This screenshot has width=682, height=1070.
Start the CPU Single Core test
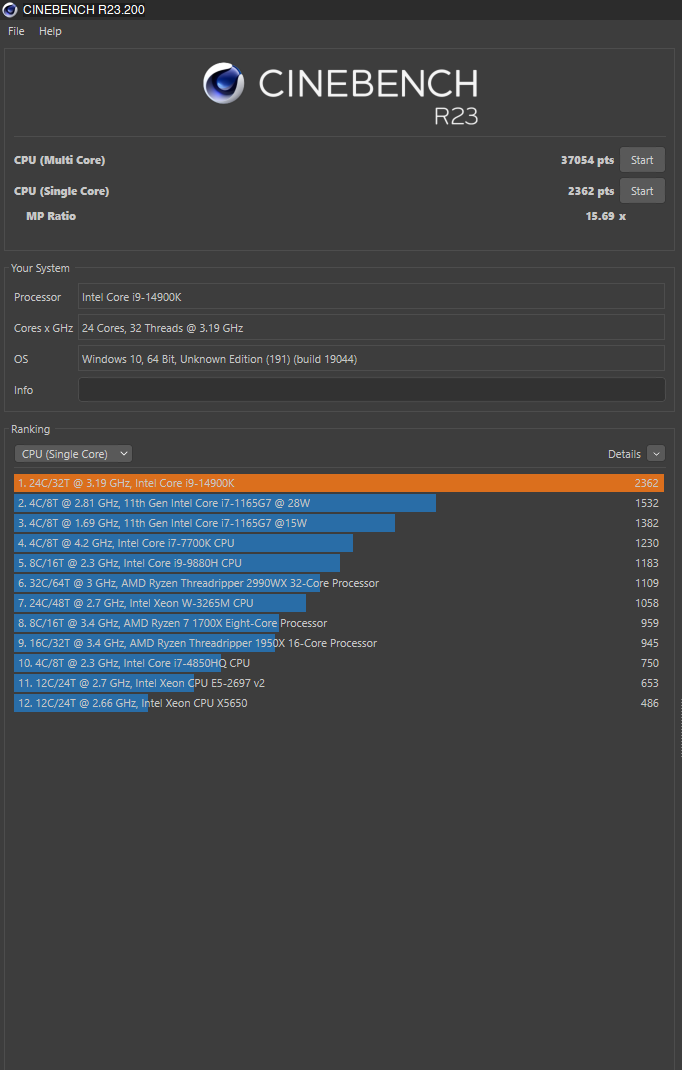point(642,191)
